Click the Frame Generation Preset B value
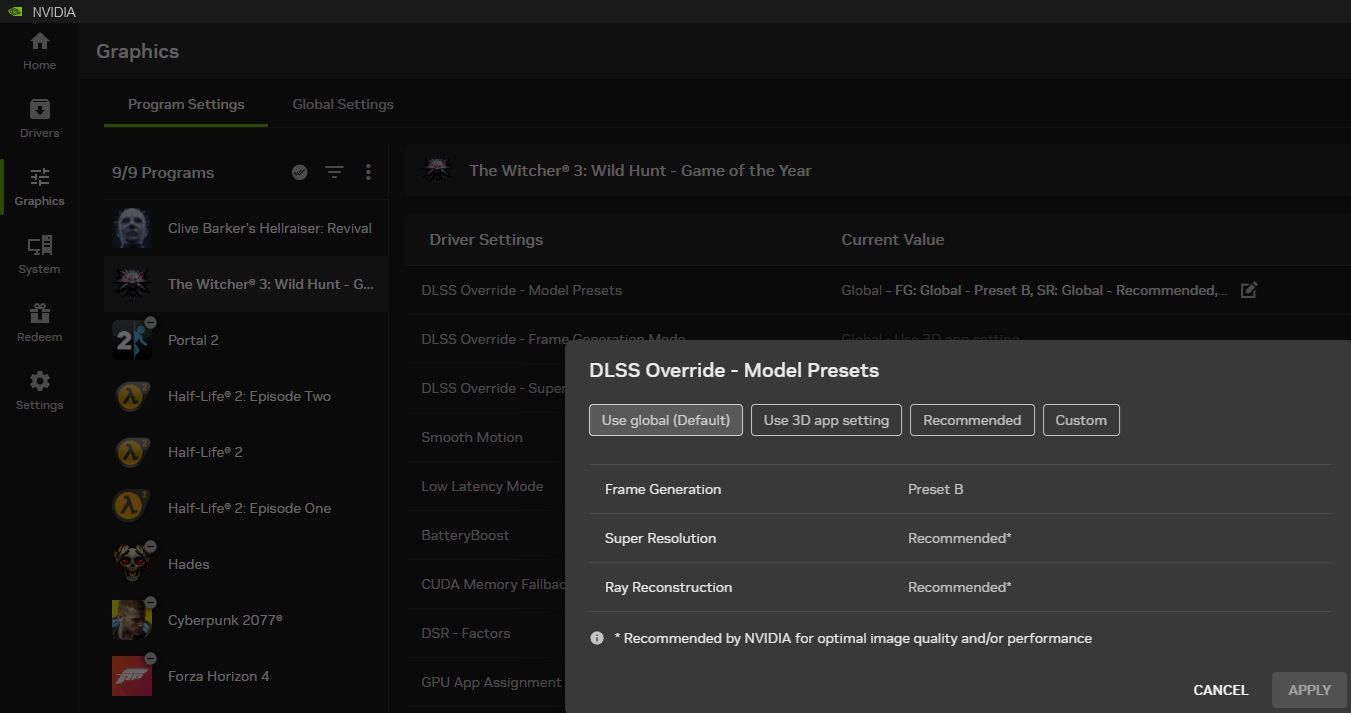1351x713 pixels. pyautogui.click(x=935, y=489)
